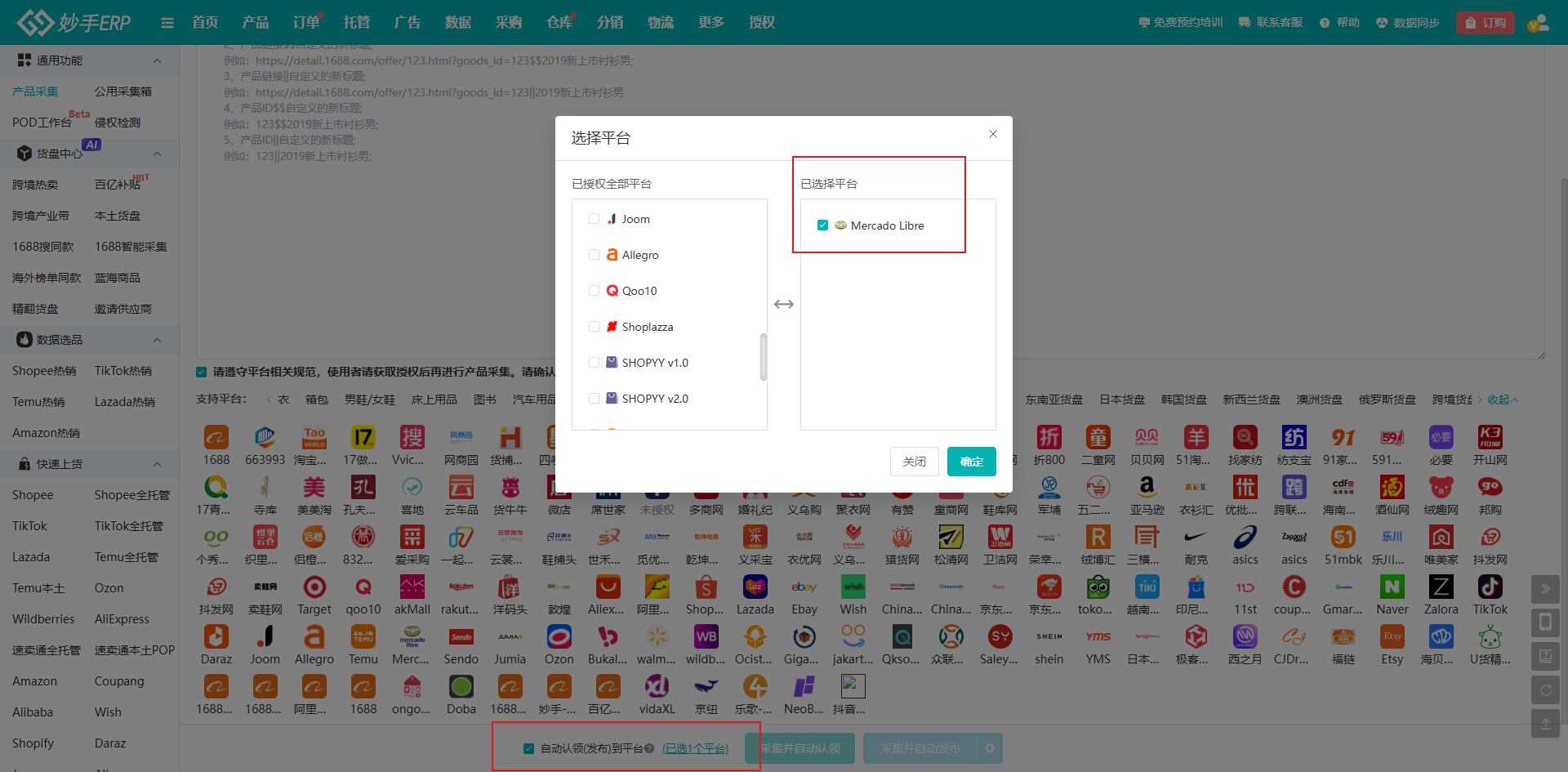Click the hamburger menu icon beside 妙手ERP logo

pos(167,22)
